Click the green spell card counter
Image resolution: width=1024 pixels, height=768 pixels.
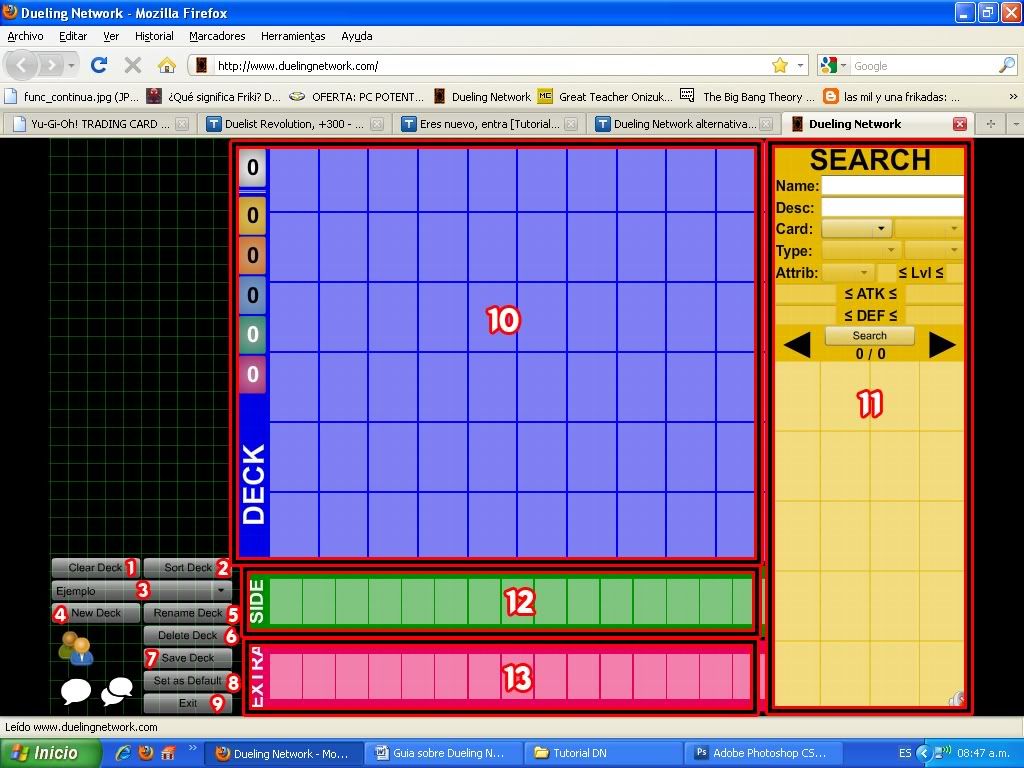point(253,334)
